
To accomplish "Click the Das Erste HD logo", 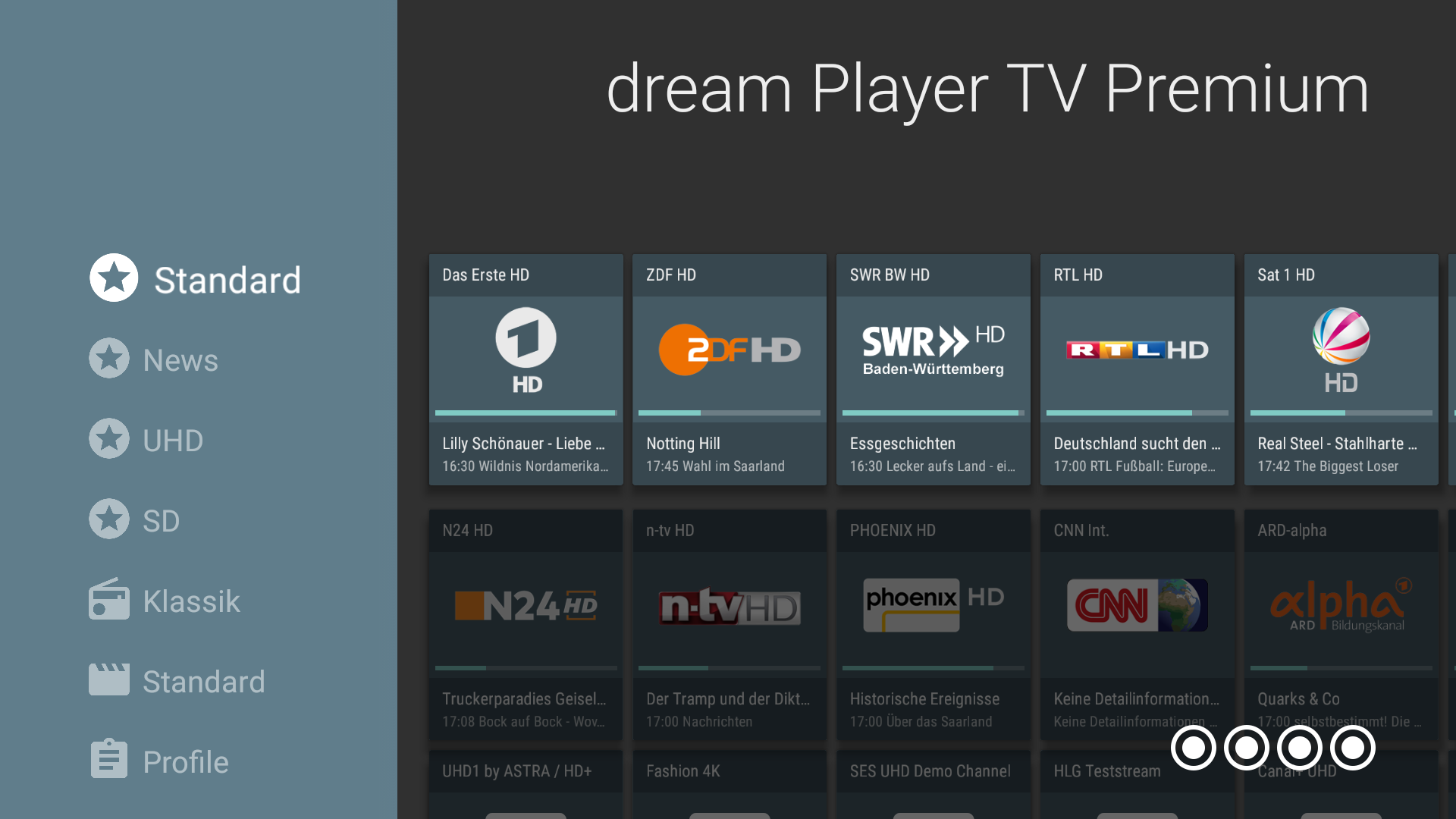I will 526,349.
